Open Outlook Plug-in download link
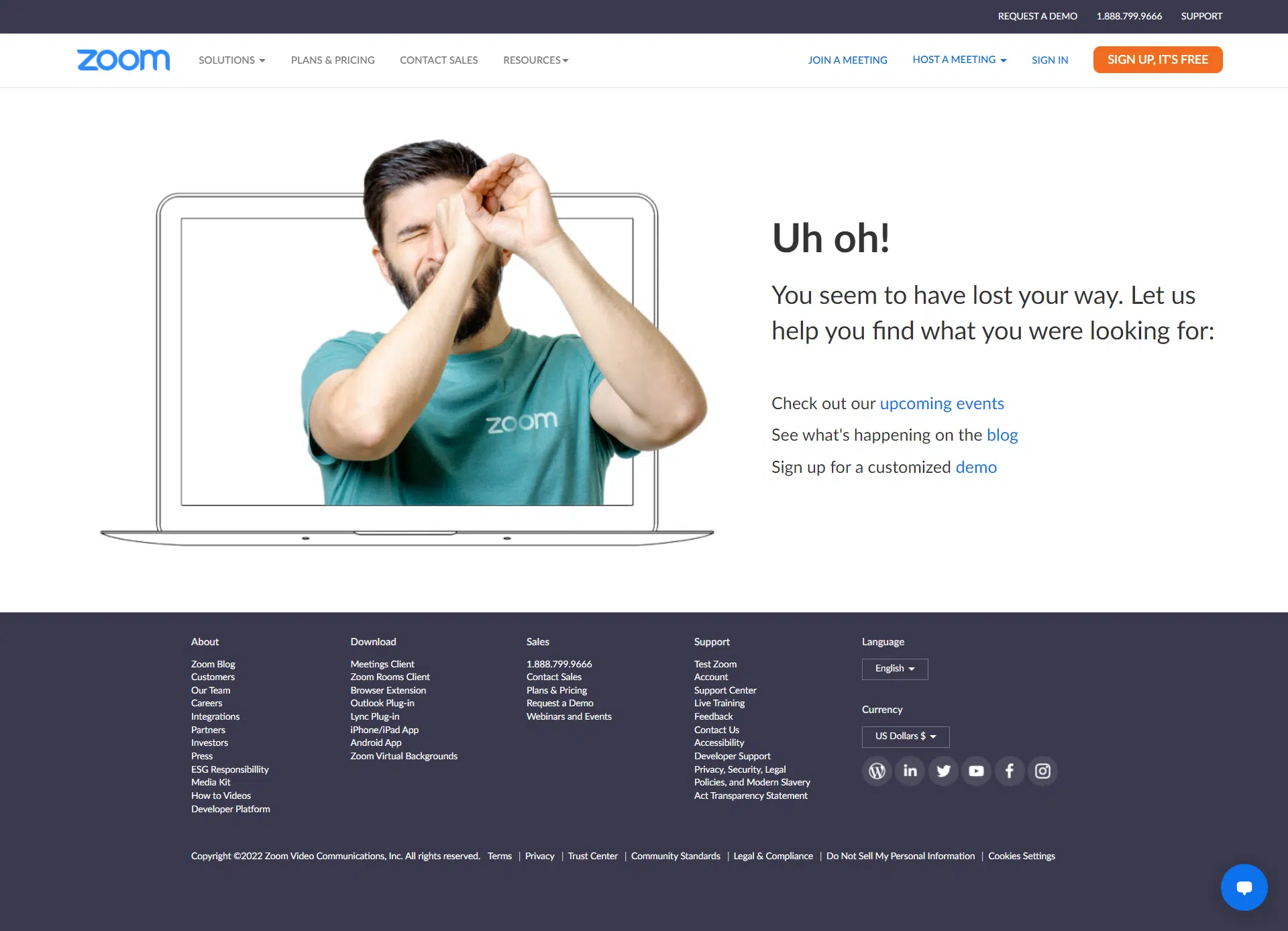 coord(382,703)
